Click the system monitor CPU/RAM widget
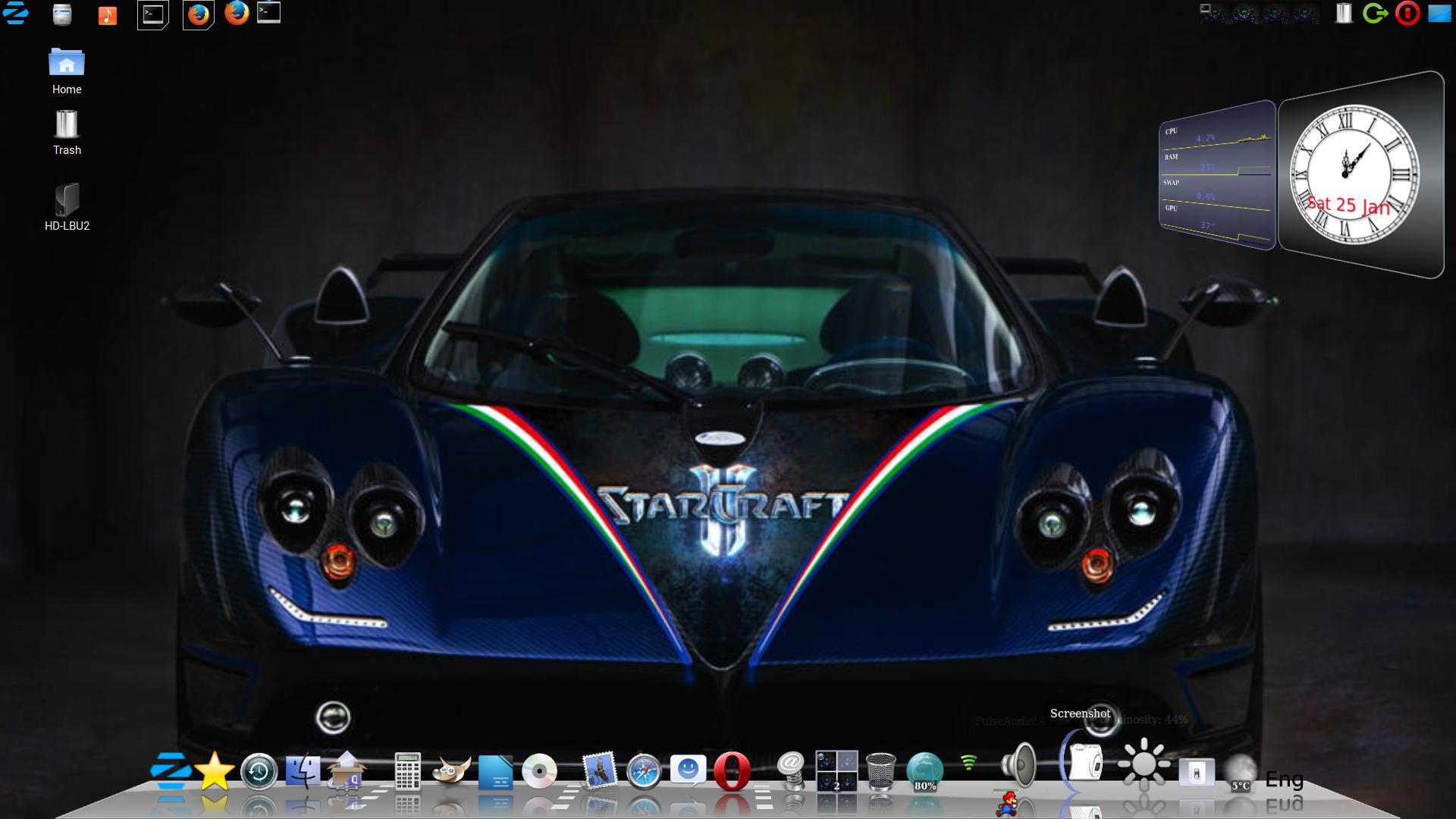Viewport: 1456px width, 819px height. [1216, 176]
